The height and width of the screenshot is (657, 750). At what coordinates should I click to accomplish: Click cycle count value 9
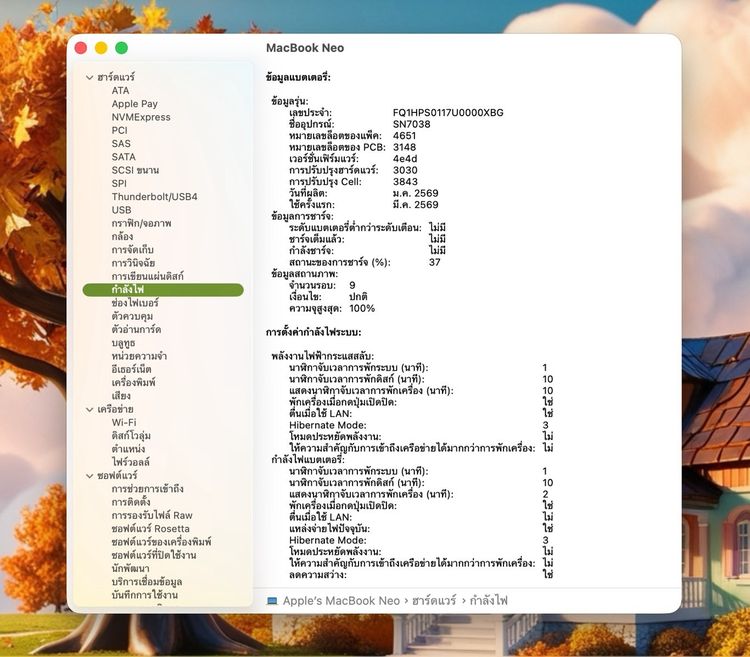click(353, 285)
